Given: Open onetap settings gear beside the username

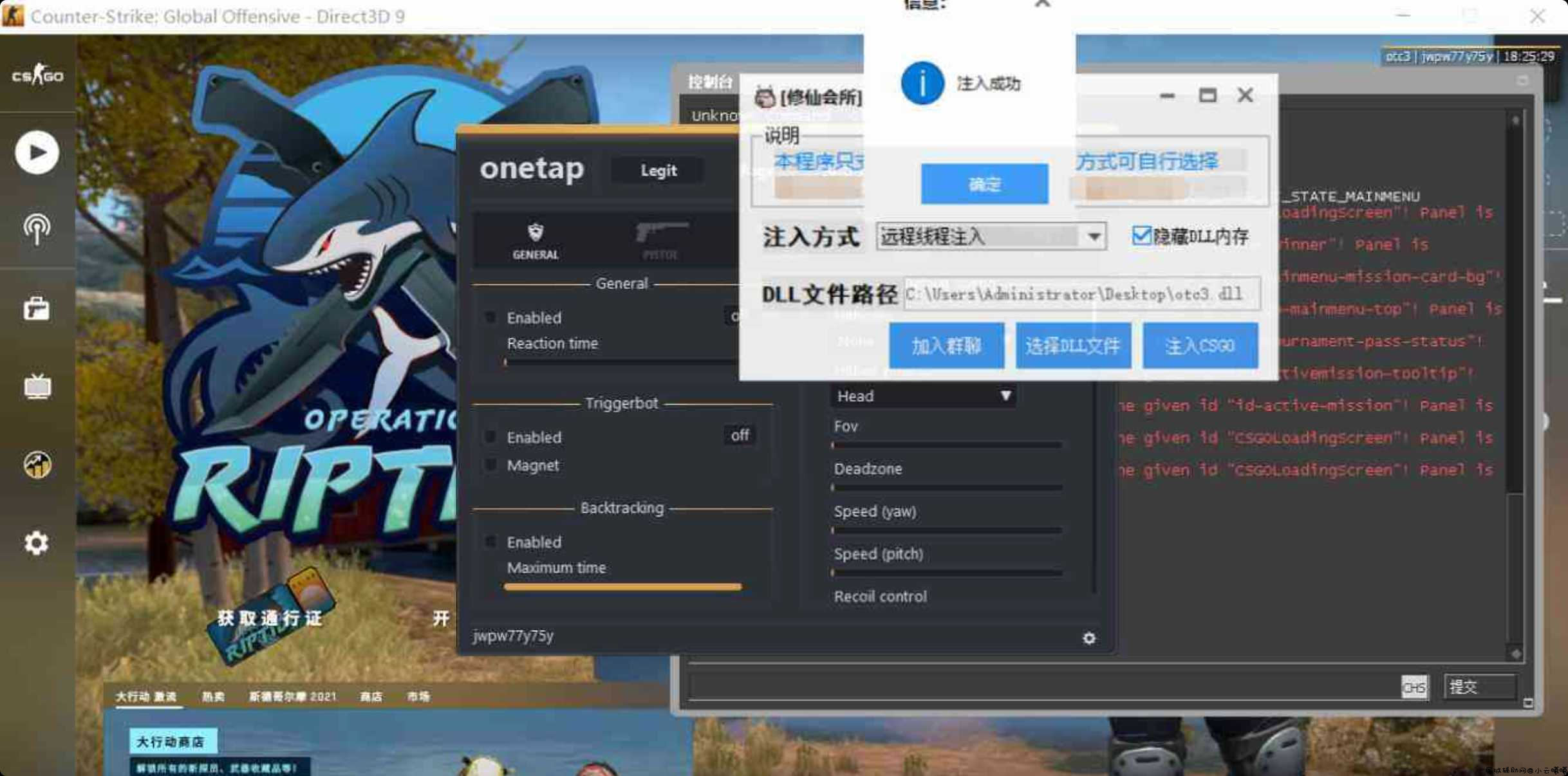Looking at the screenshot, I should 1089,638.
